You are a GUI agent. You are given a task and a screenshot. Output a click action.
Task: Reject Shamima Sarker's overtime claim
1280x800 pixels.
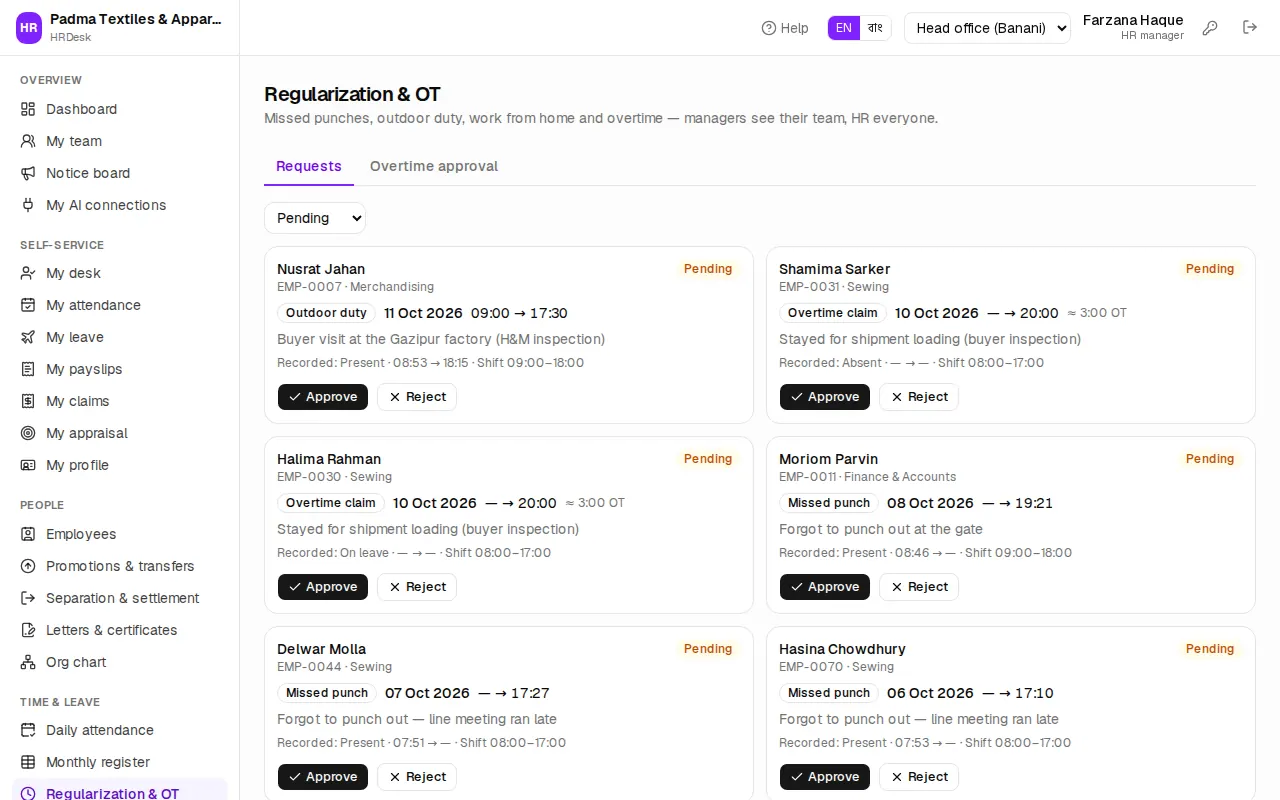[919, 397]
